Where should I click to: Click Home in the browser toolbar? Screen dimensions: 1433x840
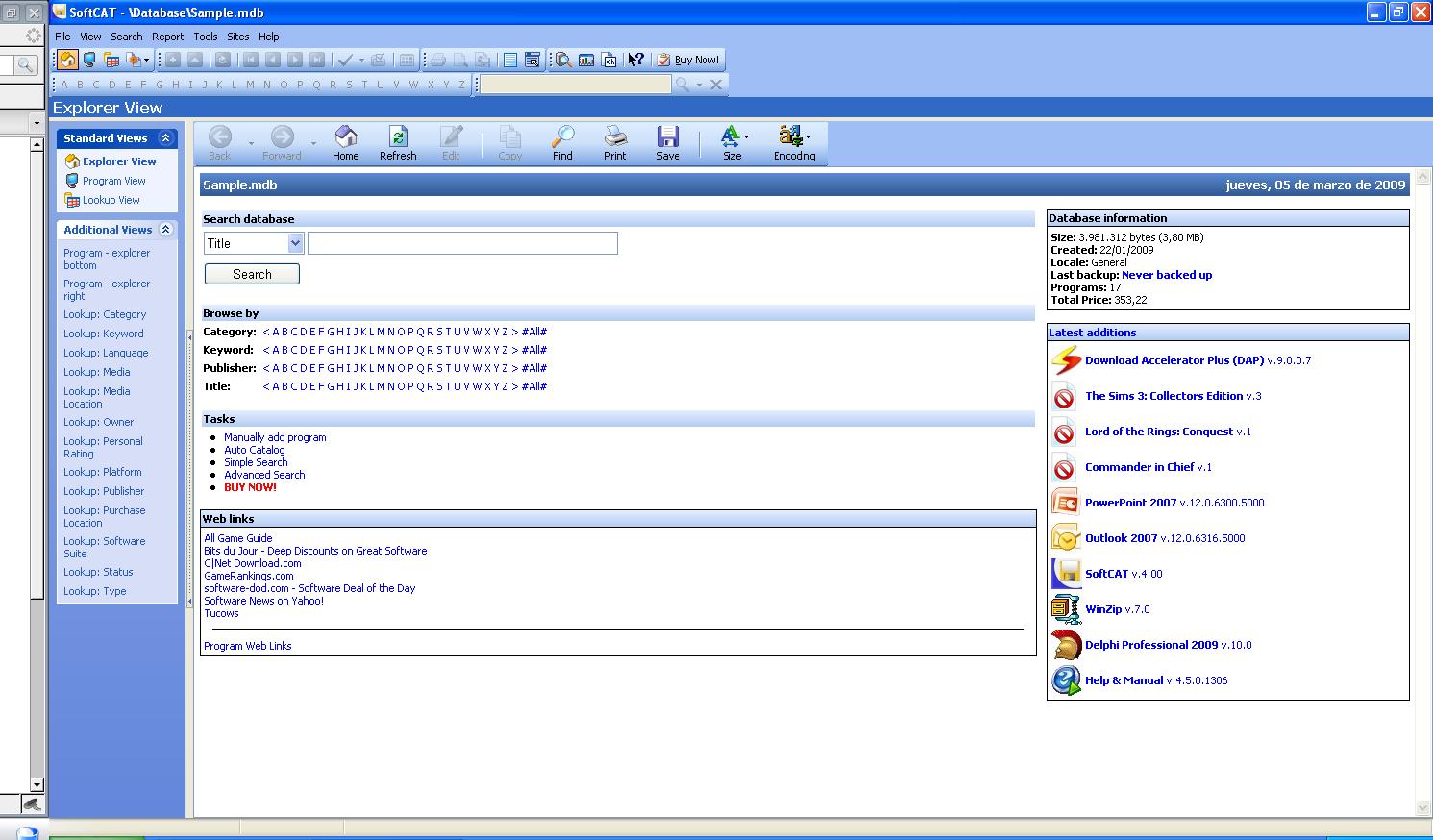click(x=346, y=143)
